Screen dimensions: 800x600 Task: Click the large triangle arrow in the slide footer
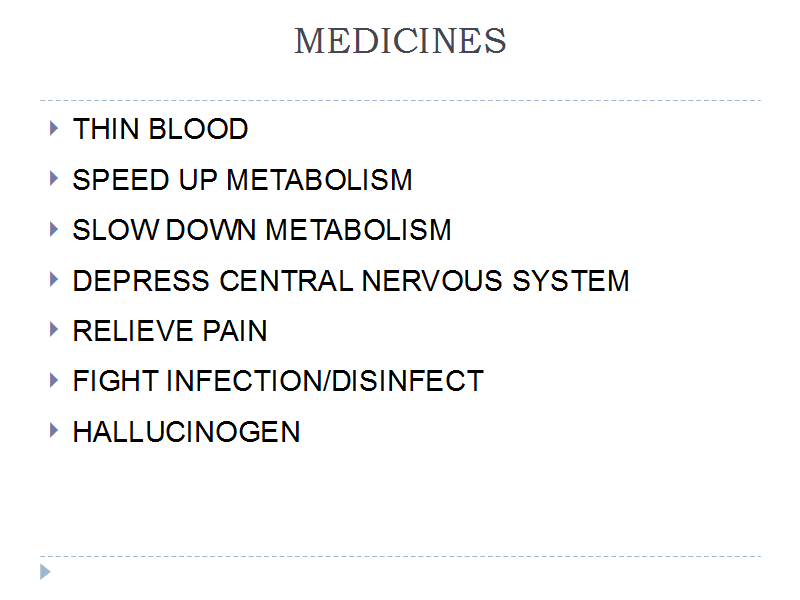click(45, 572)
